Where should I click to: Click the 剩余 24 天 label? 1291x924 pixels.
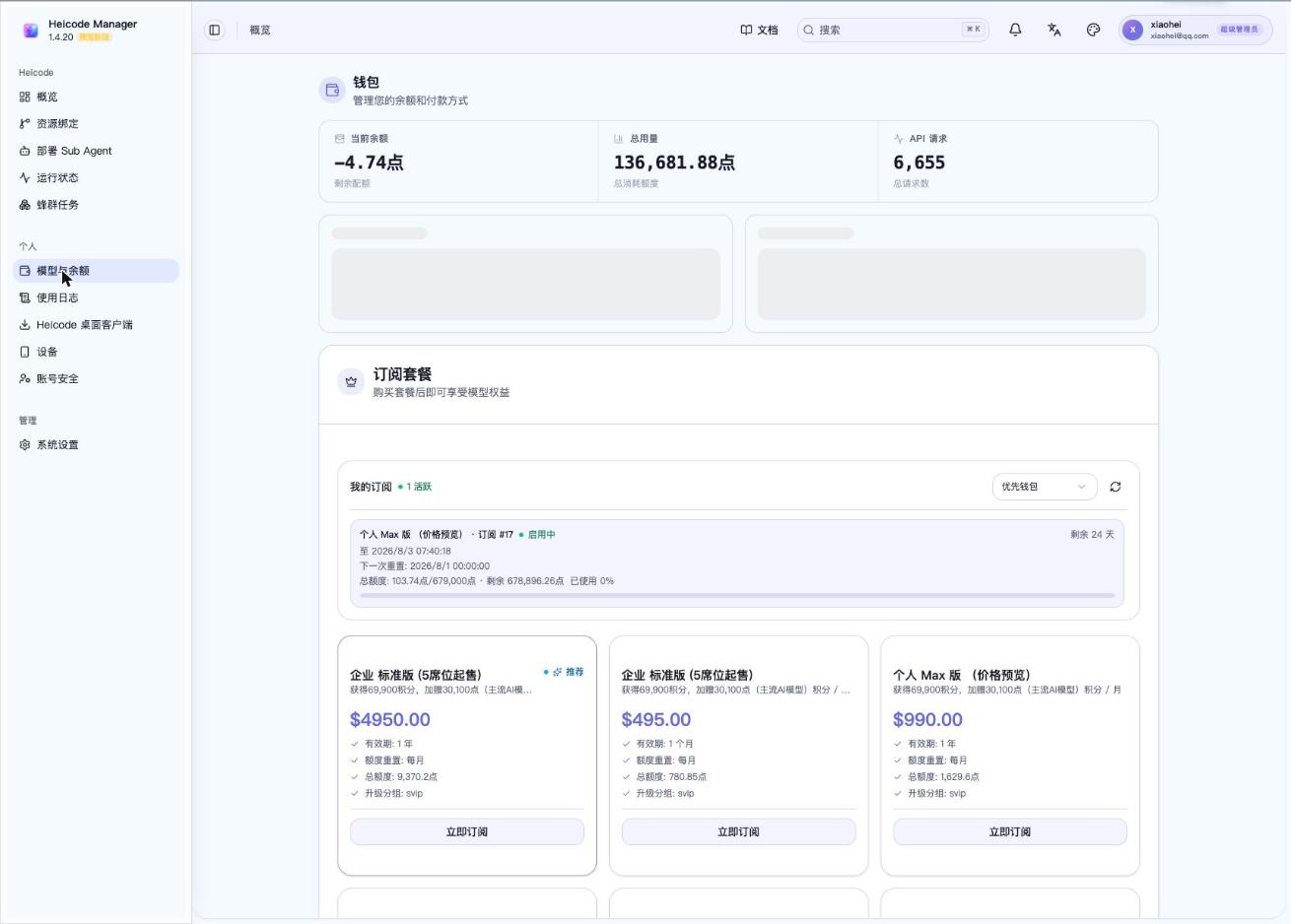pos(1092,534)
